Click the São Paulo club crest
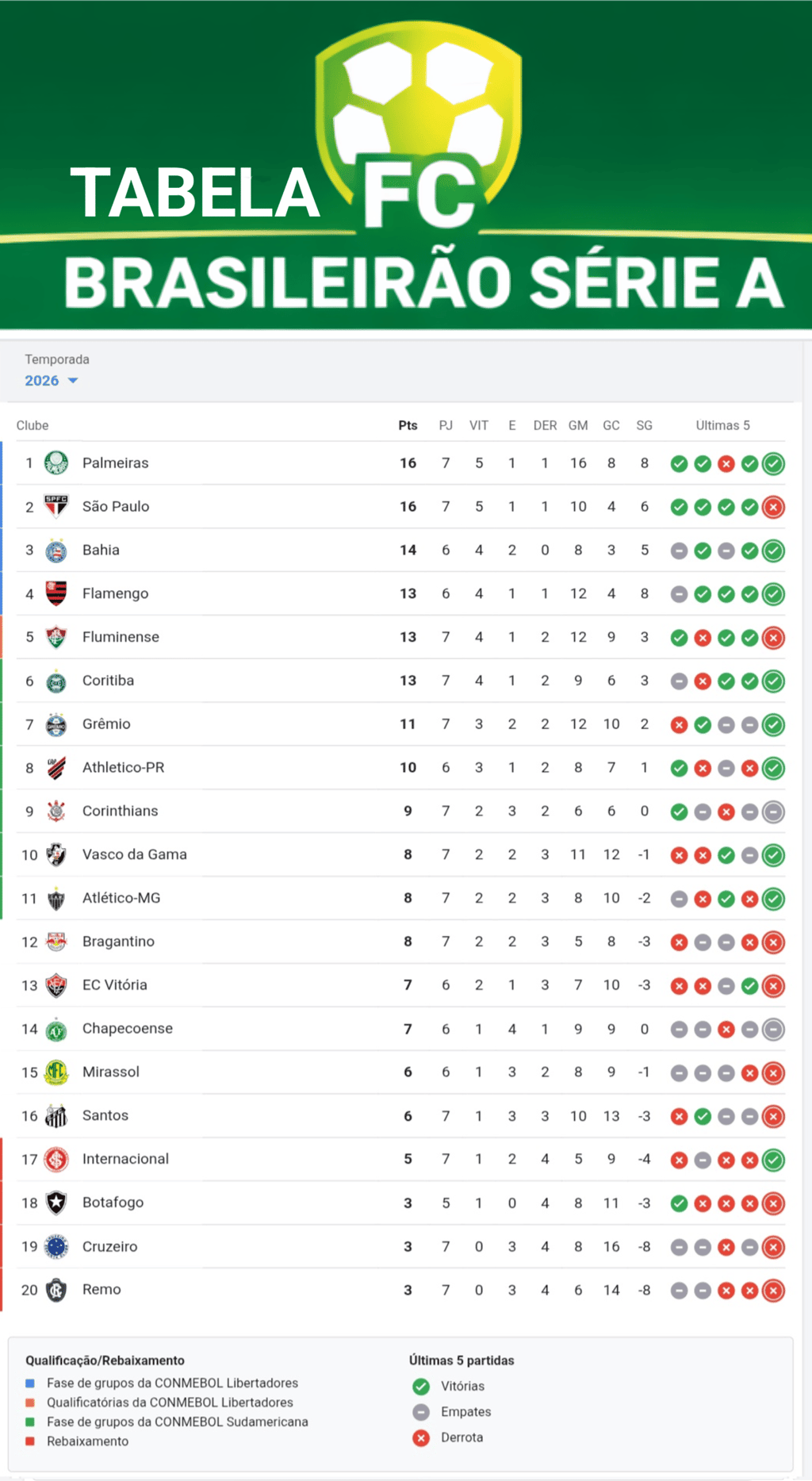 pyautogui.click(x=56, y=506)
